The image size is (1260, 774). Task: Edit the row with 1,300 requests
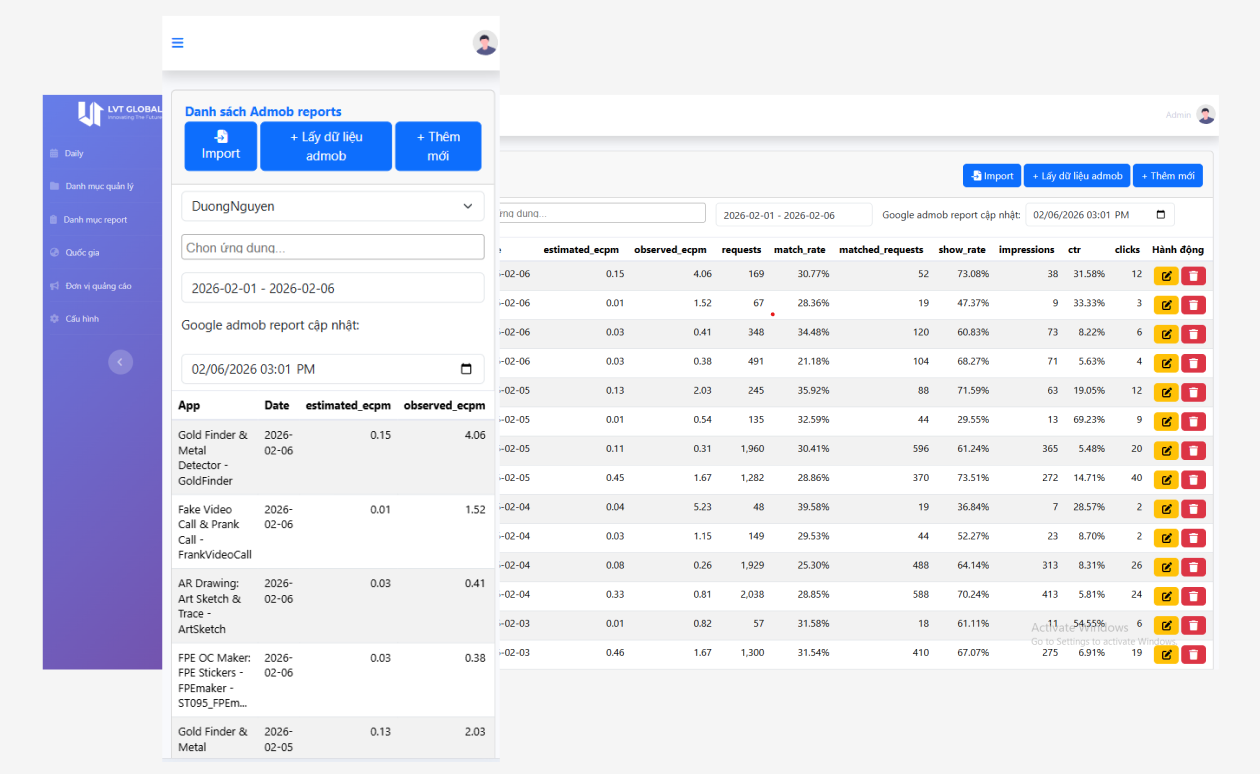pos(1166,655)
